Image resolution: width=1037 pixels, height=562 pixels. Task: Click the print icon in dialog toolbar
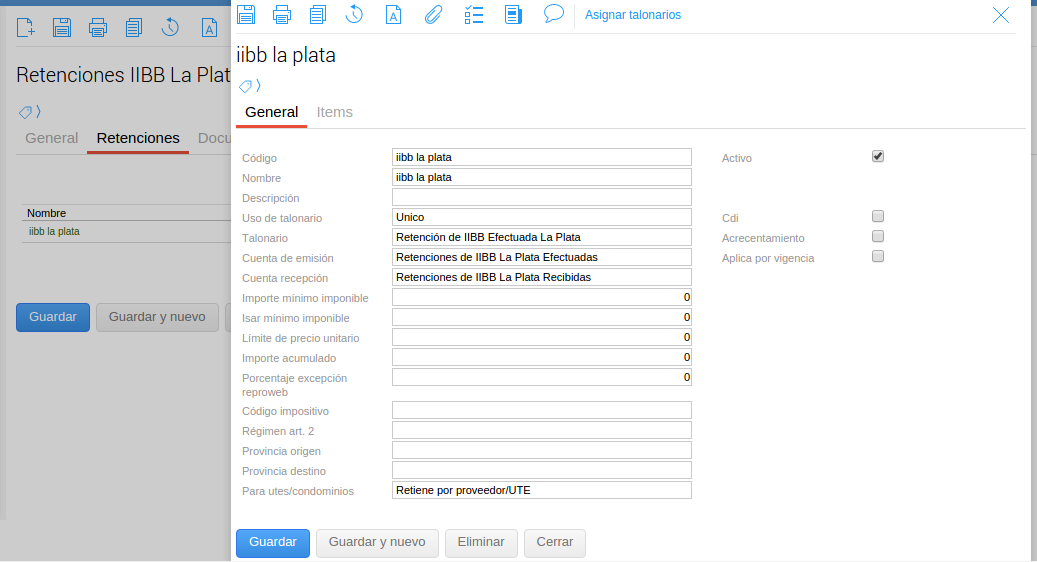coord(282,14)
